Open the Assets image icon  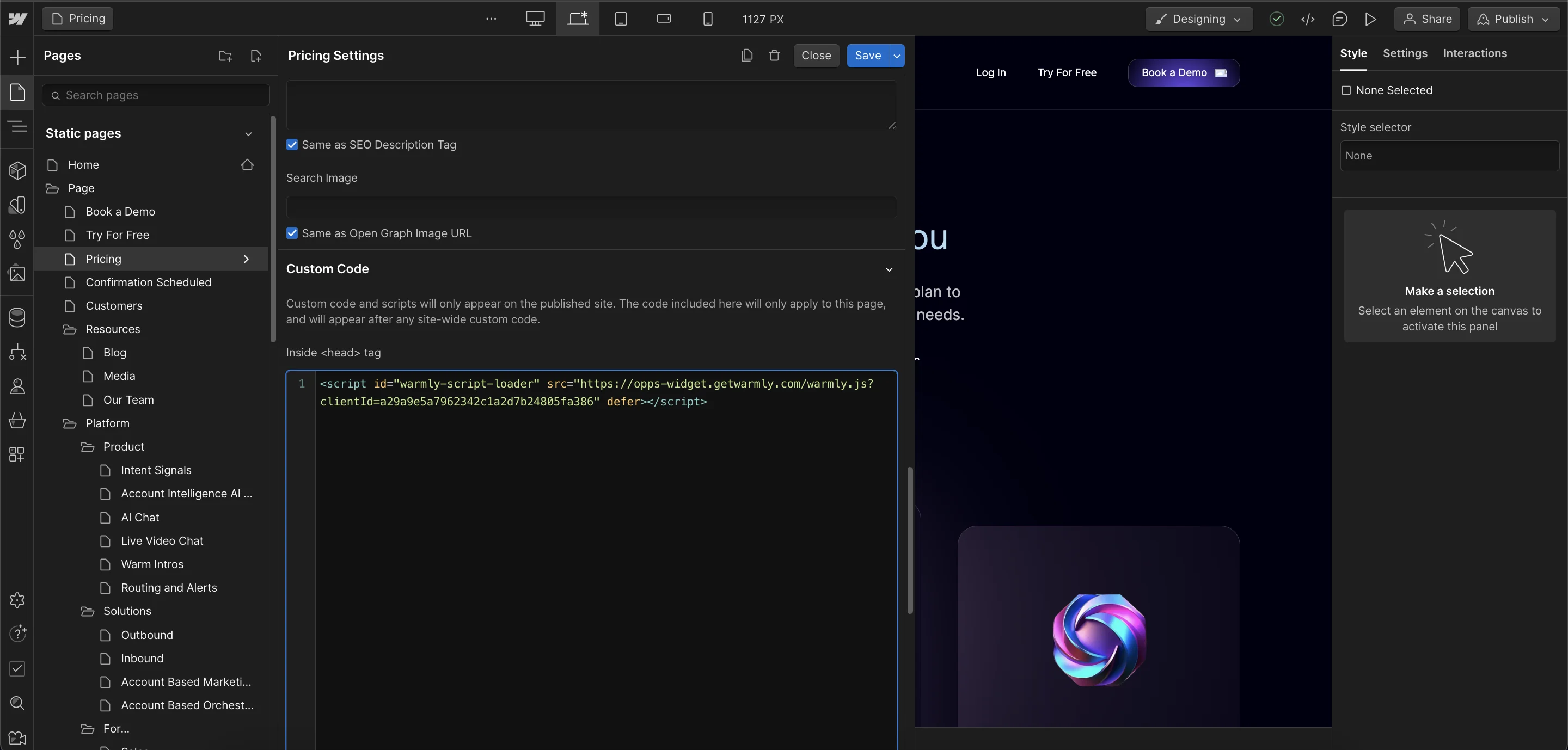tap(17, 273)
